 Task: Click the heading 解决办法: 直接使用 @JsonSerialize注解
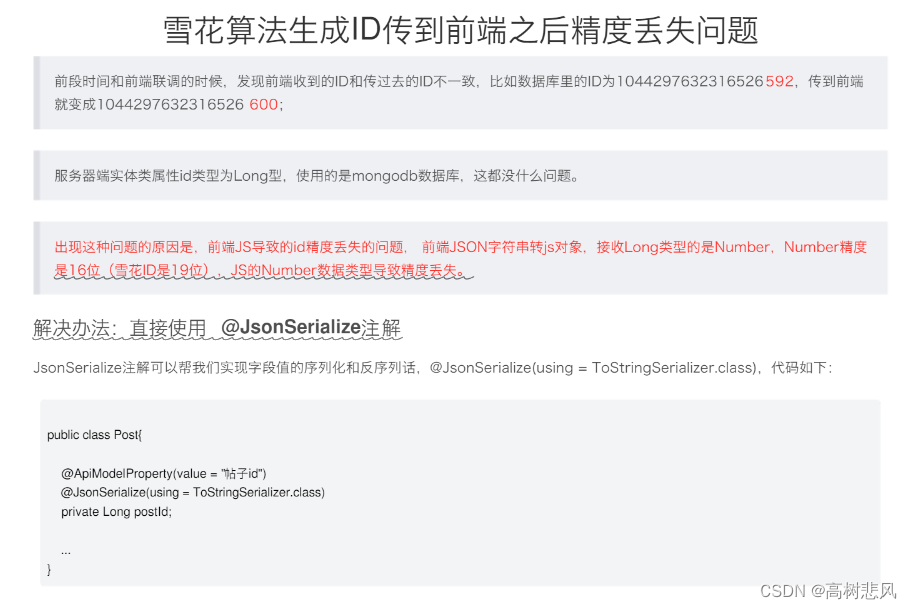point(217,328)
